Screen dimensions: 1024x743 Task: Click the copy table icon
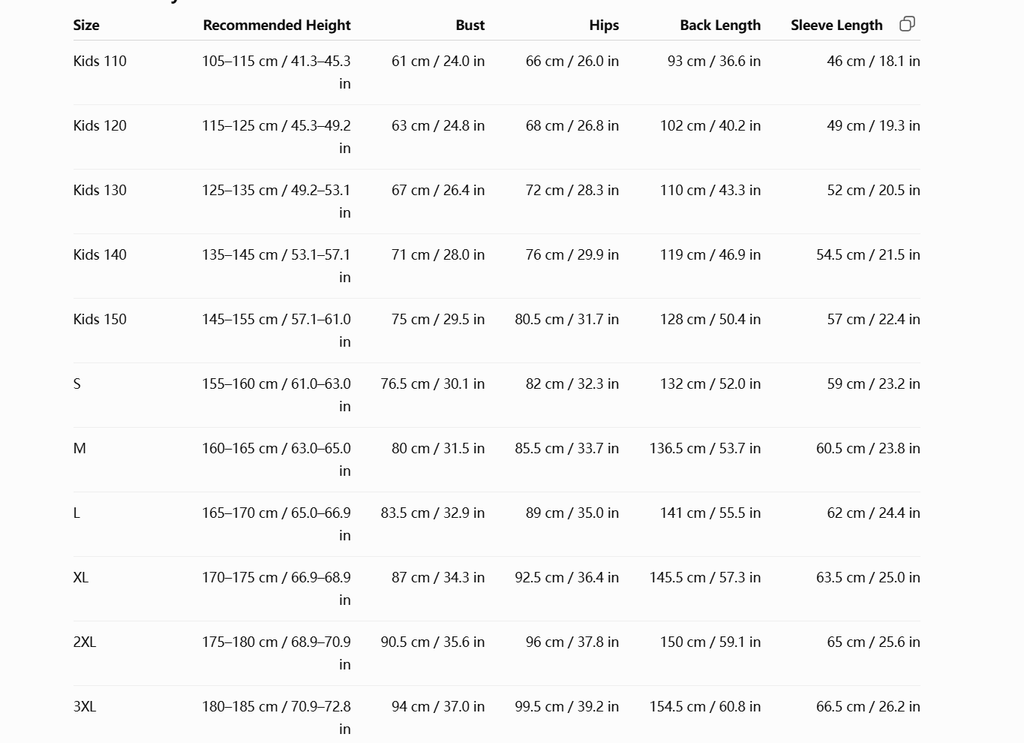pos(907,24)
